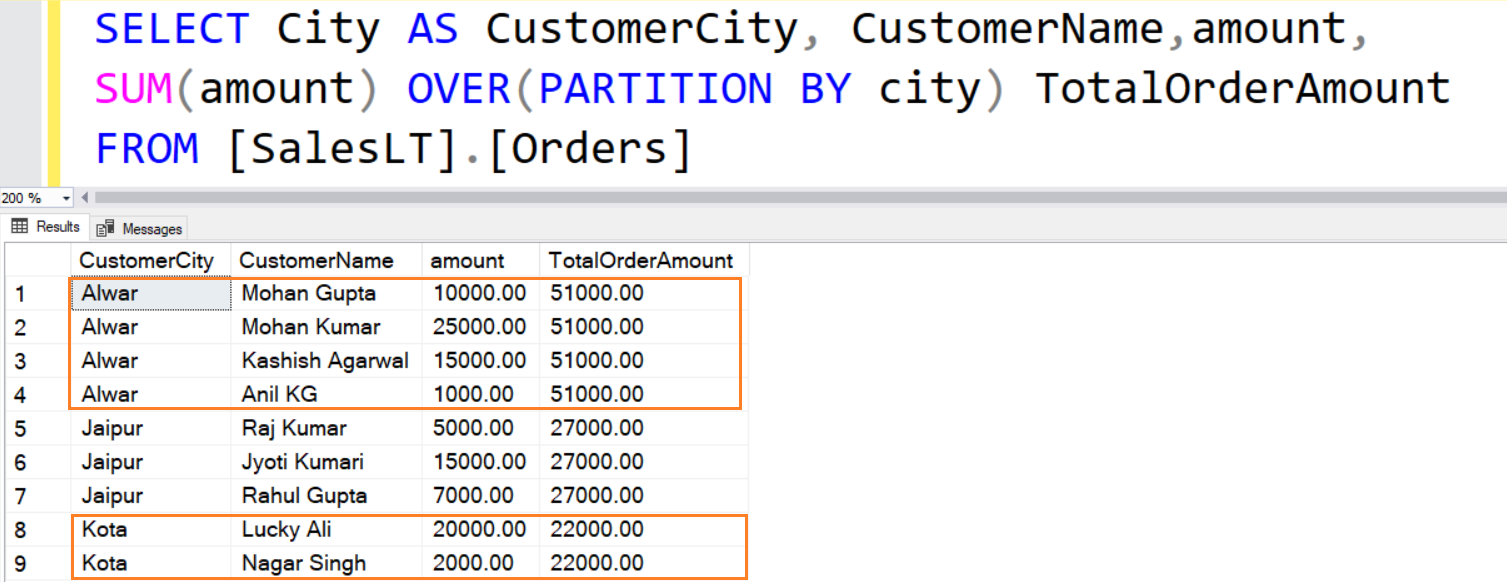The height and width of the screenshot is (582, 1507).
Task: Click the Mohan Gupta cell
Action: [326, 294]
